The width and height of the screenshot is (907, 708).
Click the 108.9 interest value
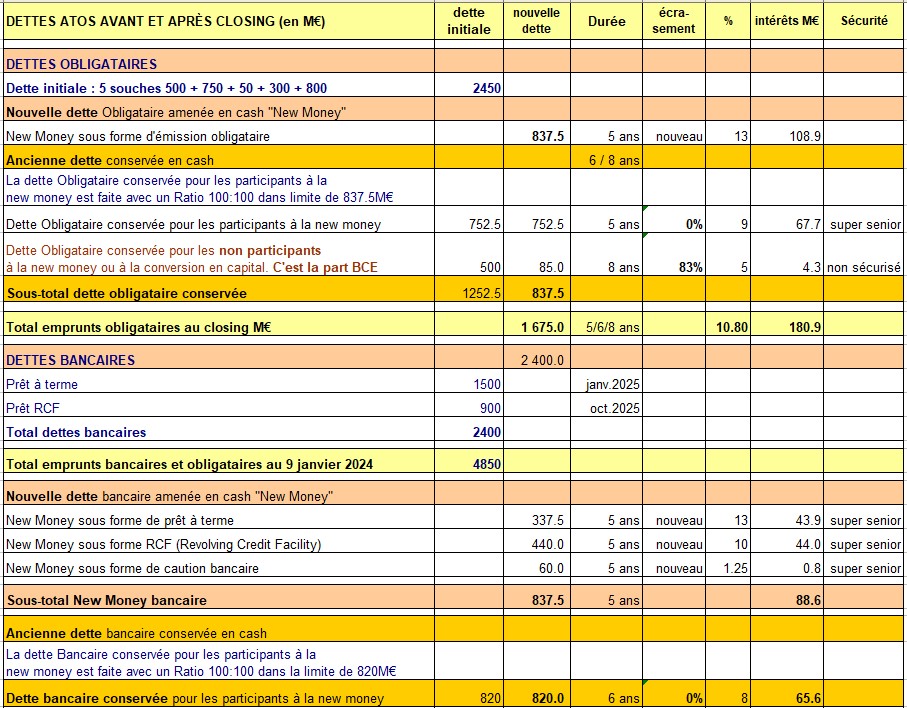click(x=805, y=137)
